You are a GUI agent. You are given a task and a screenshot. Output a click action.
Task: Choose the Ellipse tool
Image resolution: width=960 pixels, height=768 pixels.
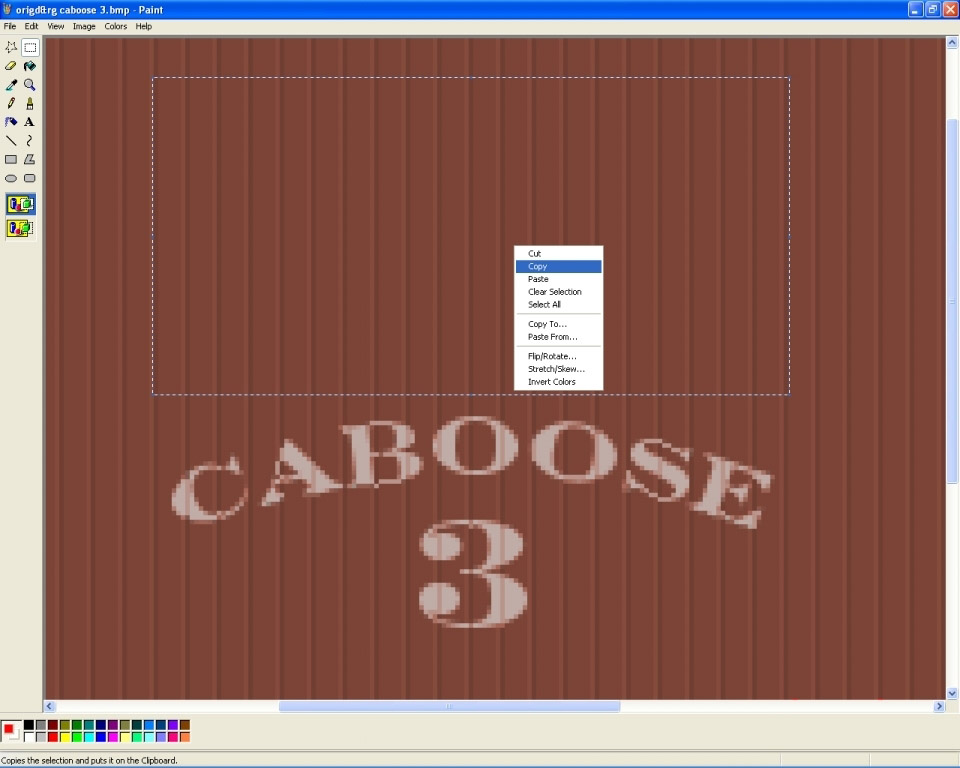pos(11,178)
